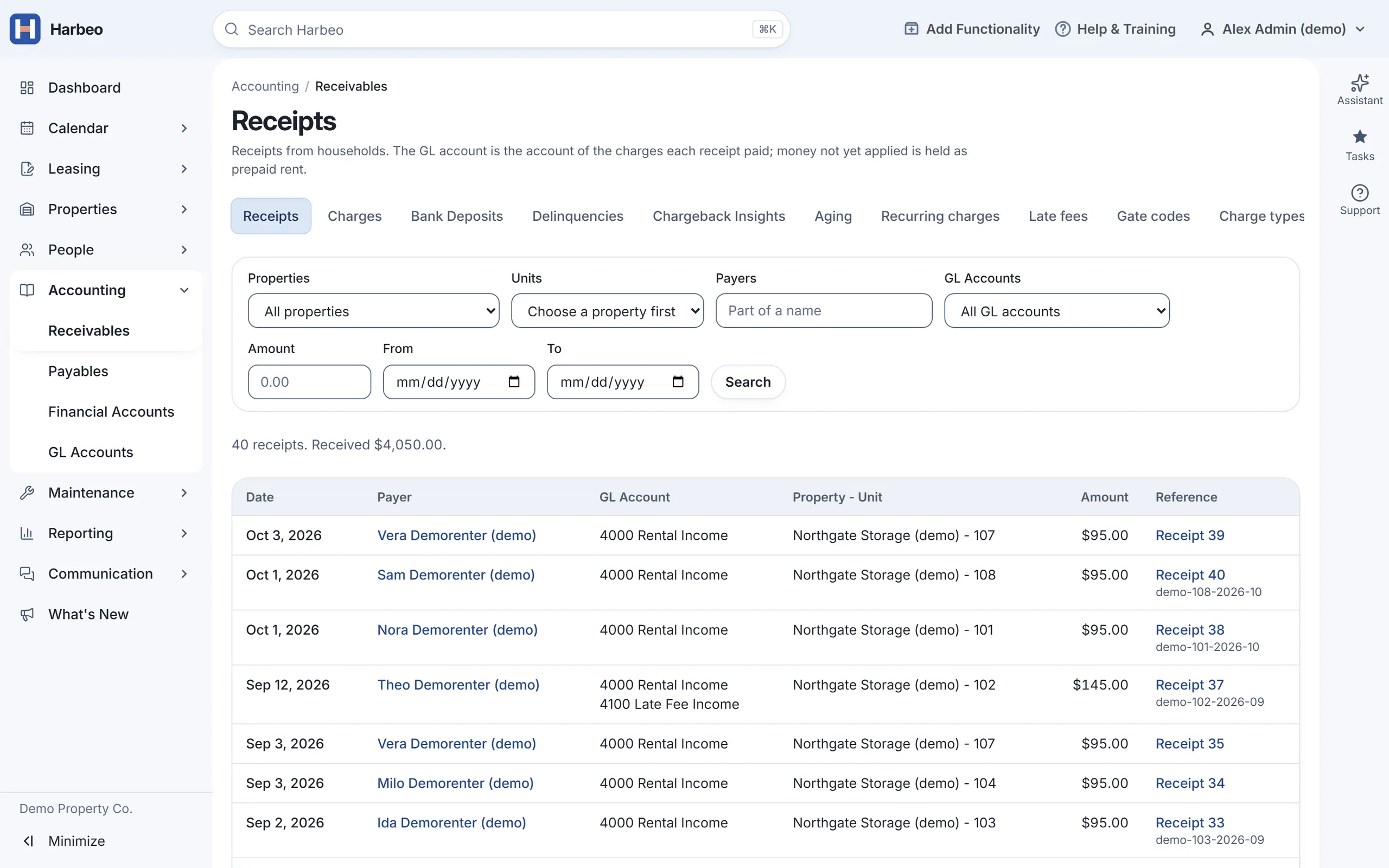1389x868 pixels.
Task: Open the Assistant sparkle icon
Action: pyautogui.click(x=1360, y=82)
